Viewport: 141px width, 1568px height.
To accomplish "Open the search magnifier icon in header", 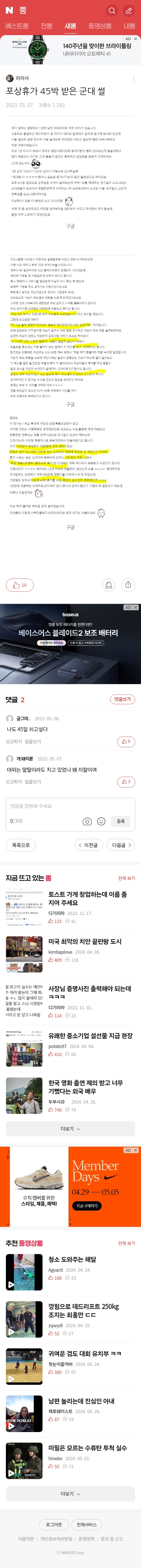I will [x=112, y=10].
